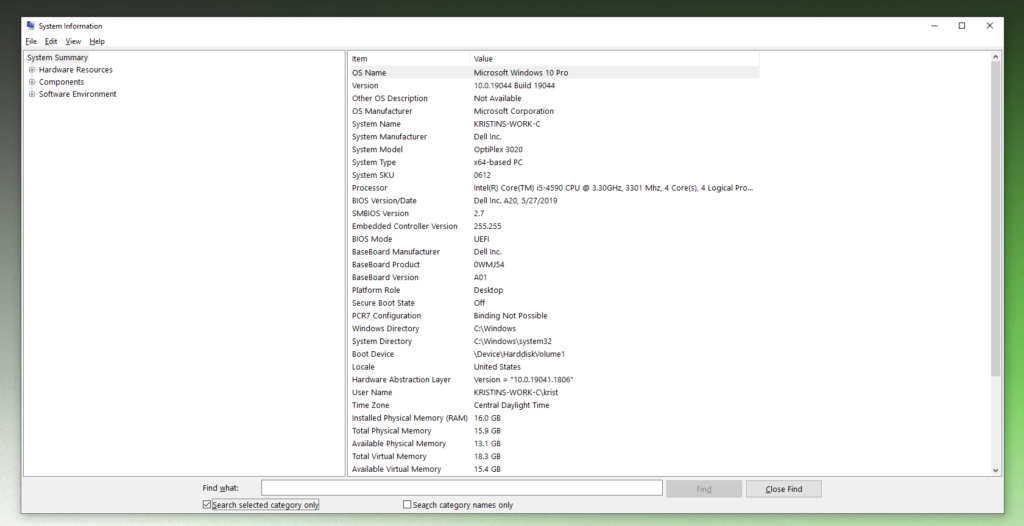Viewport: 1024px width, 526px height.
Task: Click value 'Central Daylight Time'
Action: pyautogui.click(x=511, y=405)
